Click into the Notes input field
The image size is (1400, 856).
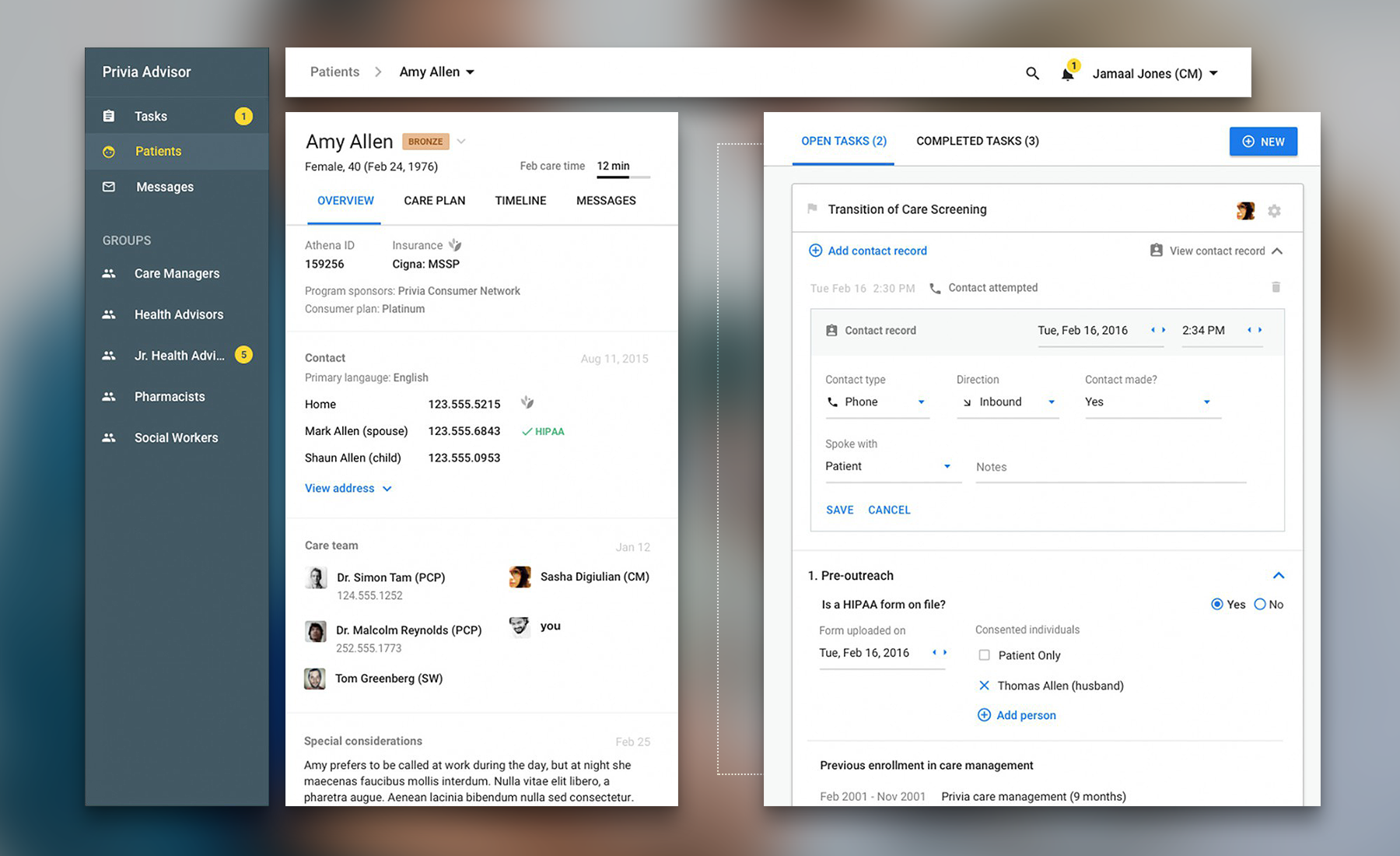pyautogui.click(x=1110, y=467)
